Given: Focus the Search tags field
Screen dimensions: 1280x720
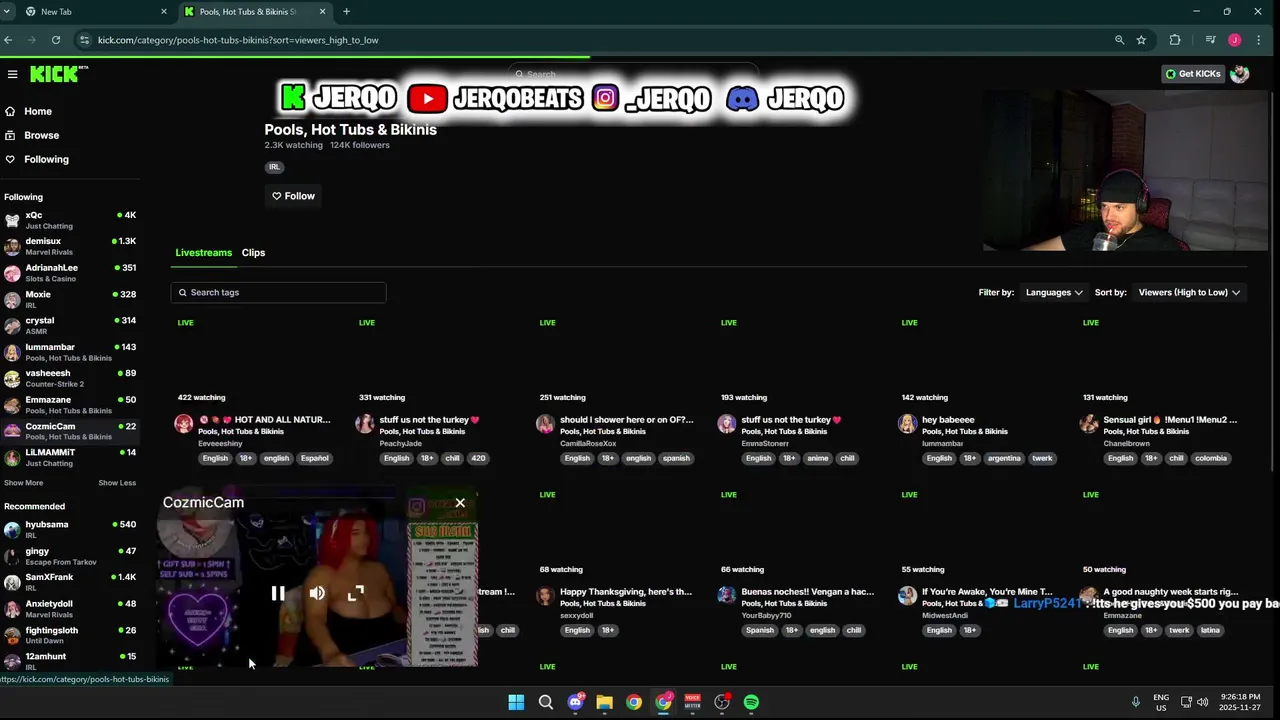Looking at the screenshot, I should [278, 292].
